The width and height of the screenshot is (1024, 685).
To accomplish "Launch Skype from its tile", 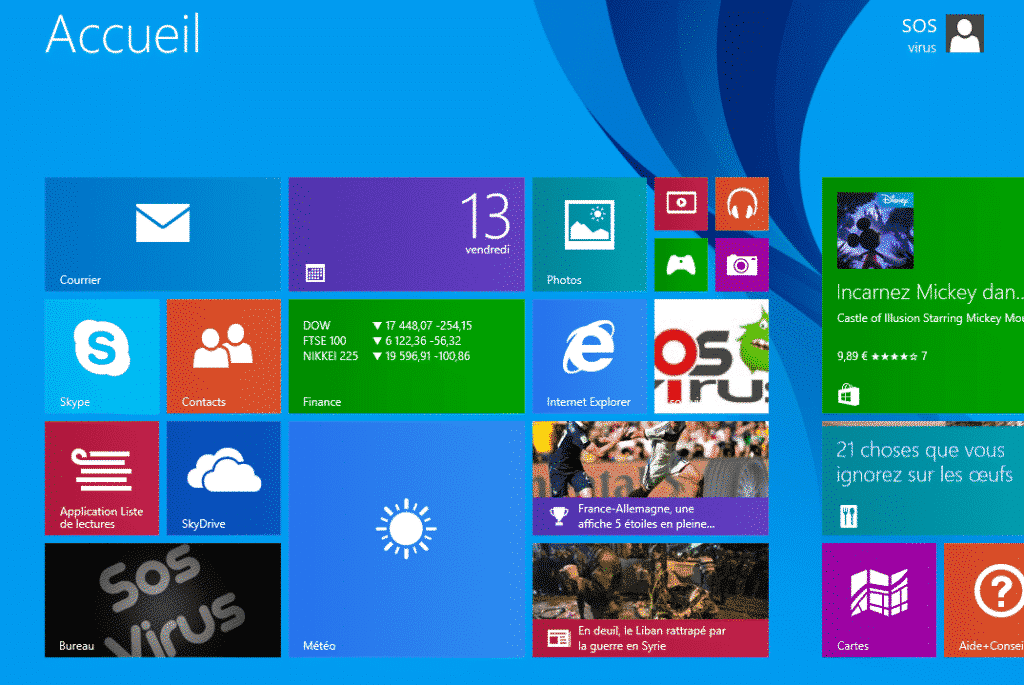I will click(x=101, y=356).
